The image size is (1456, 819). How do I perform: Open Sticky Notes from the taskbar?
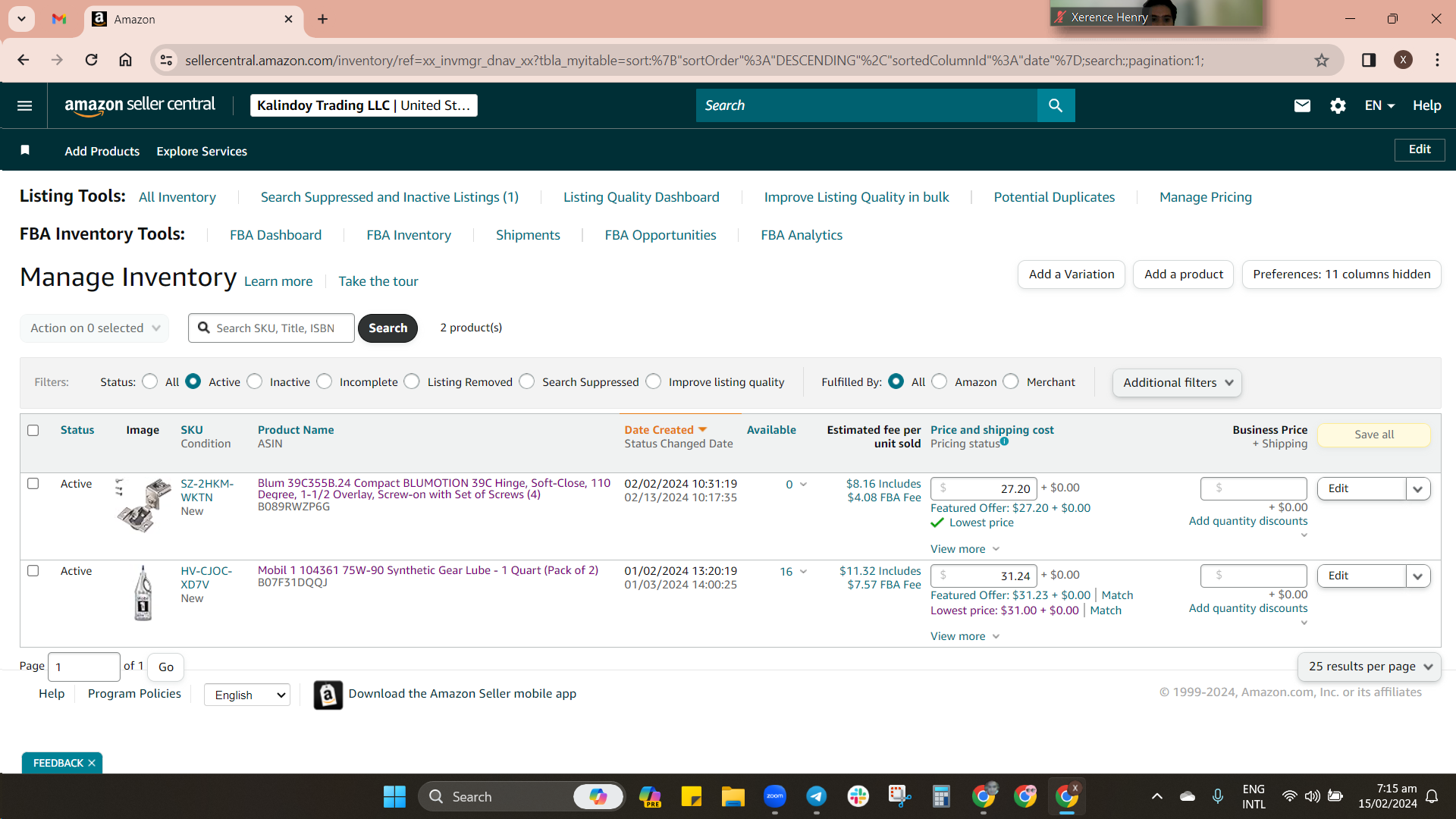pos(691,796)
